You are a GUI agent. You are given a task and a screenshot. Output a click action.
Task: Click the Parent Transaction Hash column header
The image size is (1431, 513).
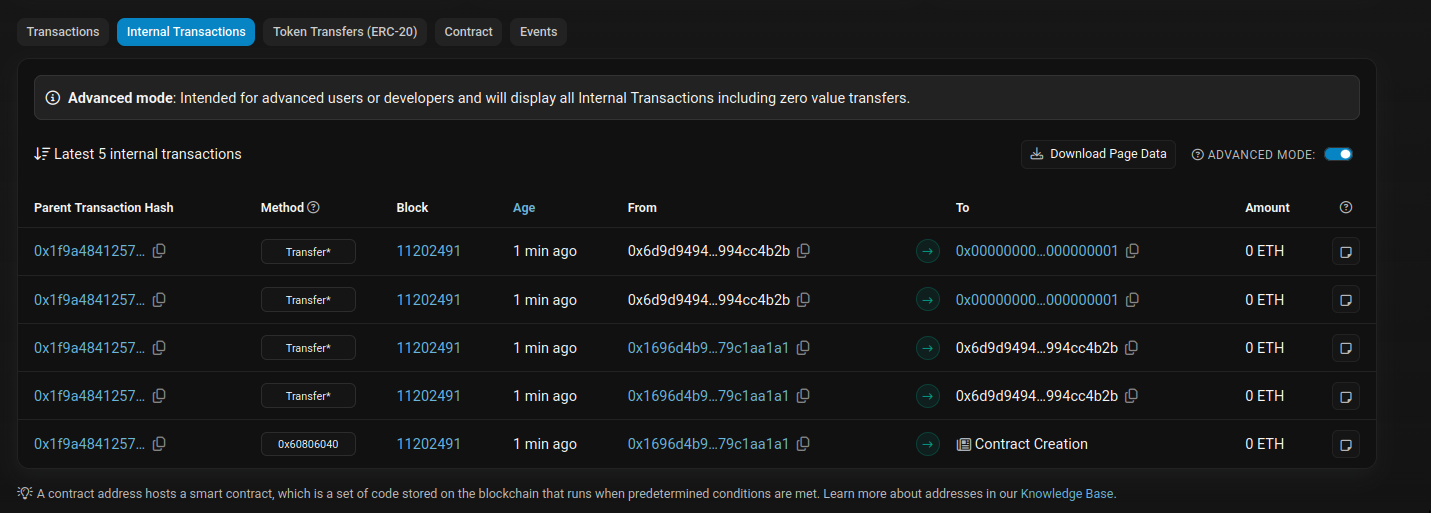pyautogui.click(x=104, y=208)
